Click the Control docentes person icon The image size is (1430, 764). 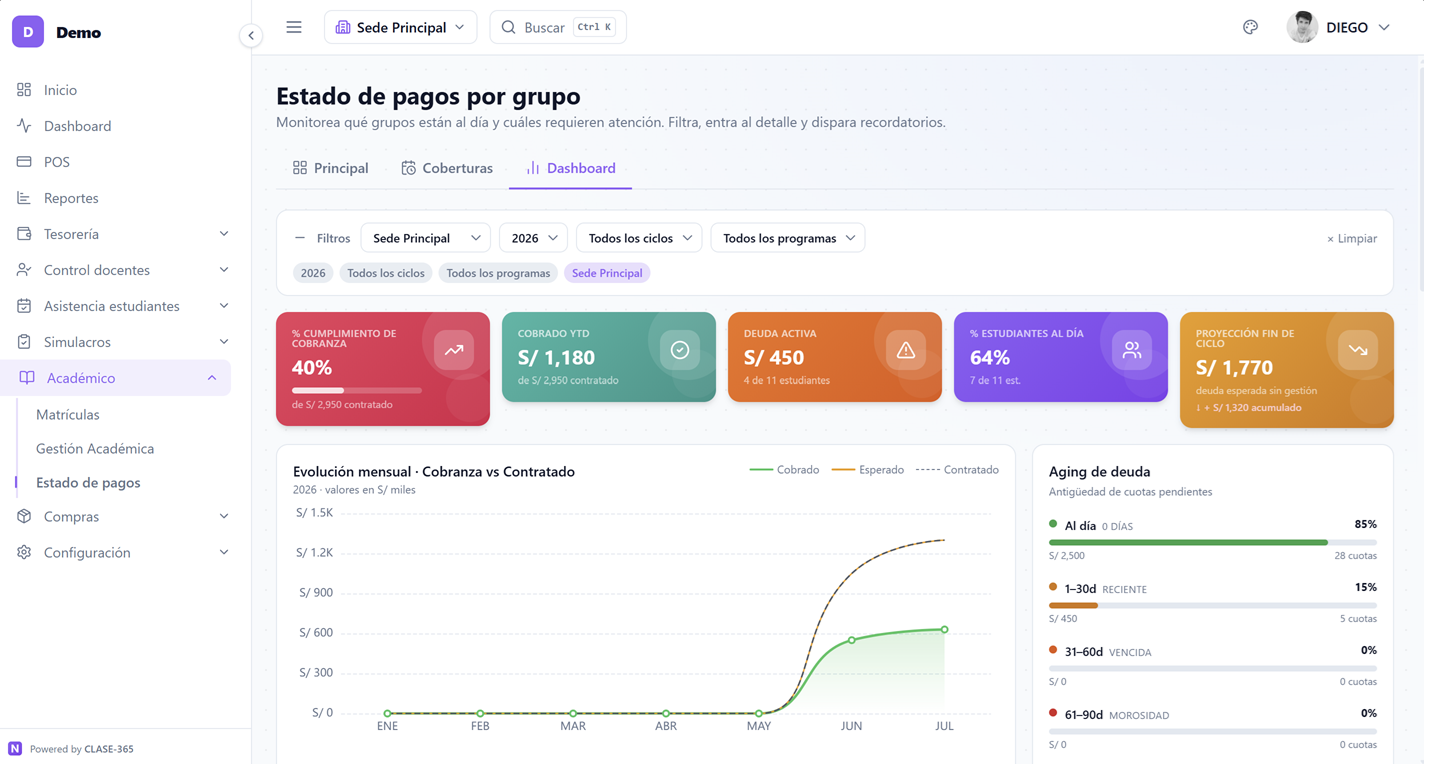tap(24, 270)
